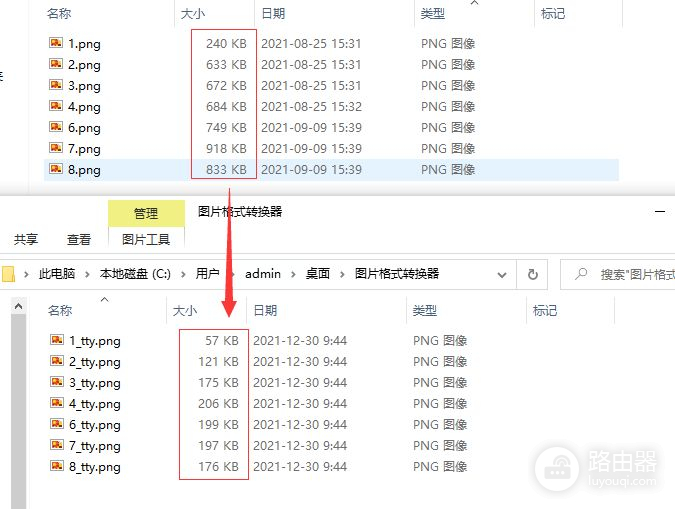Select the 7.png file icon
675x509 pixels.
(x=56, y=148)
